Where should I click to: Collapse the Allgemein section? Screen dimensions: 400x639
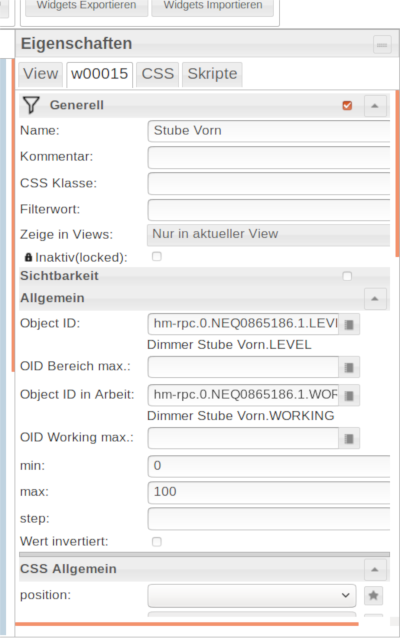click(375, 299)
